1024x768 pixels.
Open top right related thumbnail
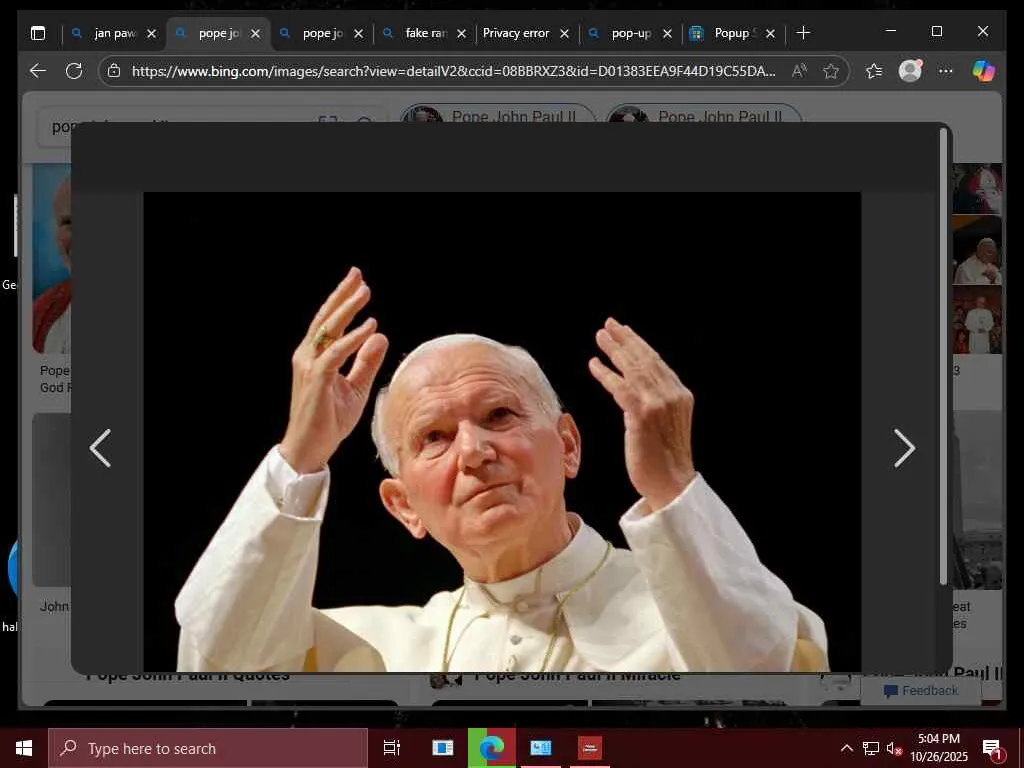977,189
